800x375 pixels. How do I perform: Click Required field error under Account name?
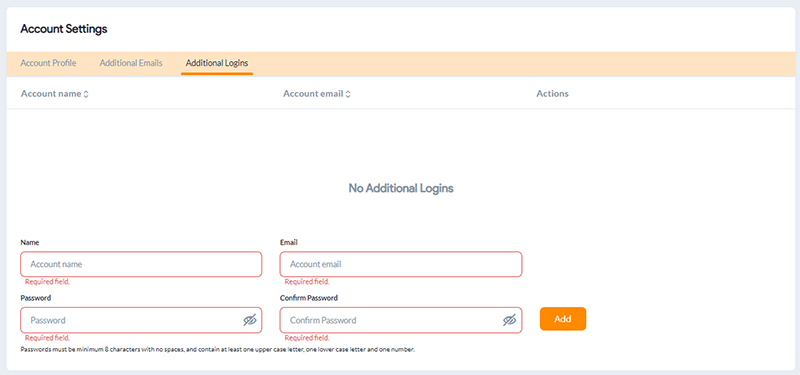pyautogui.click(x=47, y=282)
